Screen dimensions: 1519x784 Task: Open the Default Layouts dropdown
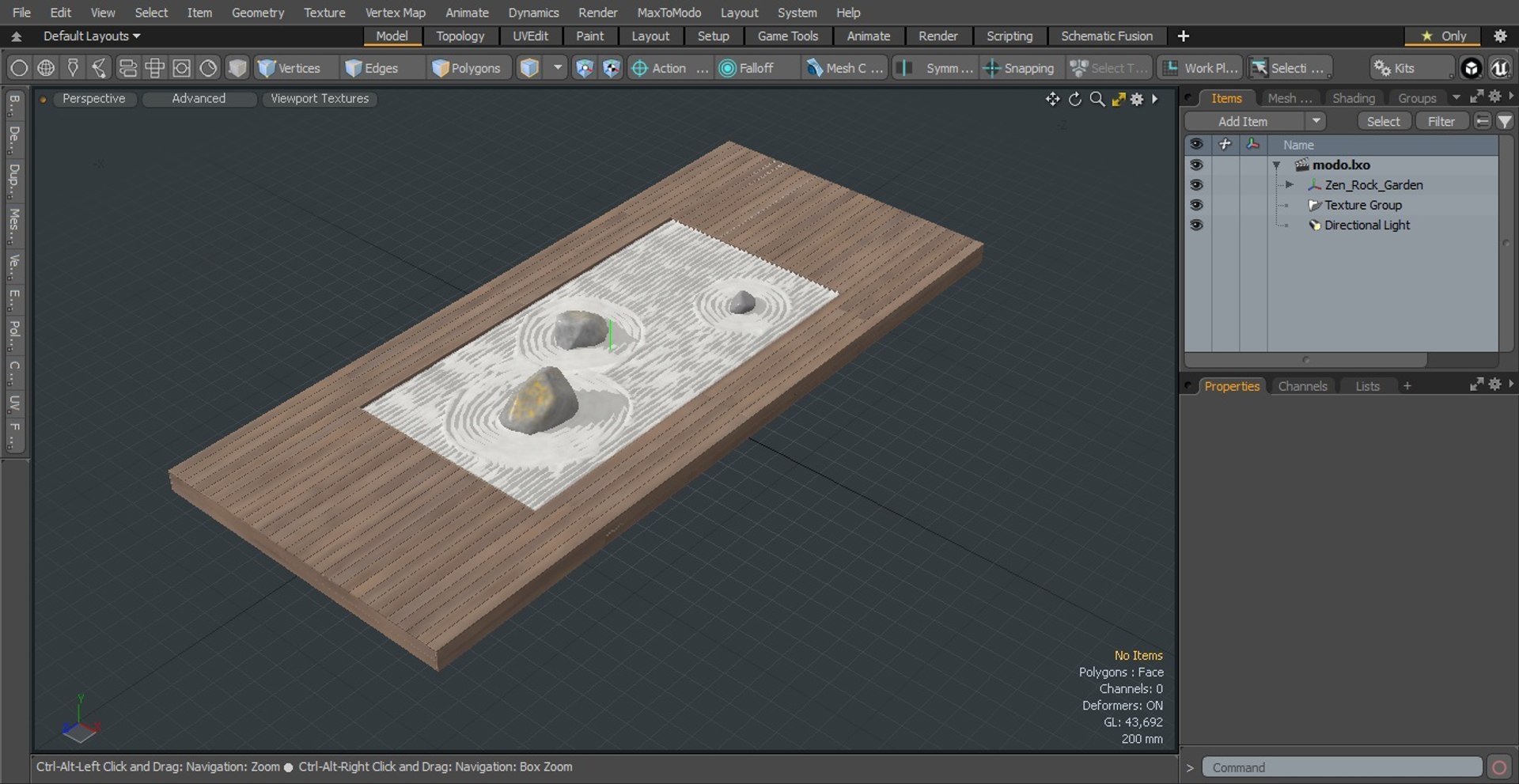tap(91, 36)
